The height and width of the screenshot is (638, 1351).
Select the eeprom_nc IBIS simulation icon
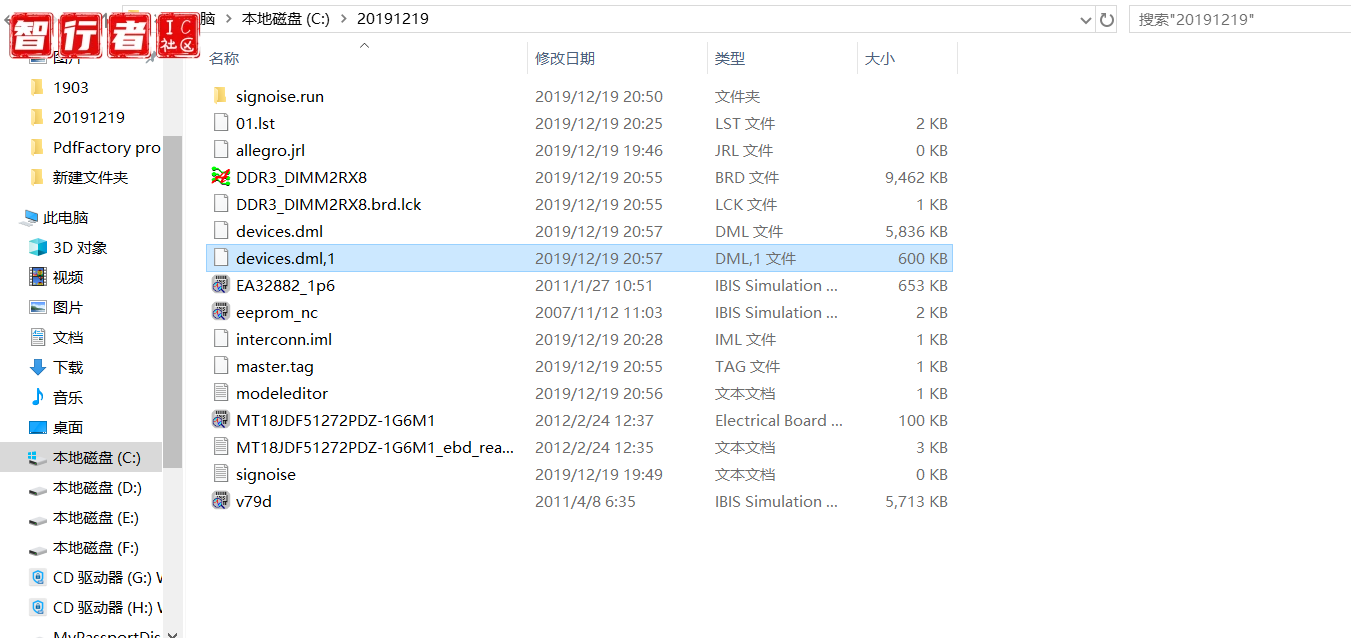pos(221,312)
